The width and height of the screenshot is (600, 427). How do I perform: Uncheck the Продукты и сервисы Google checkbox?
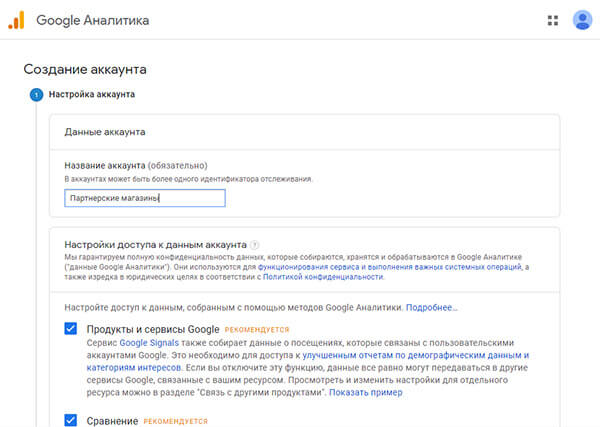tap(70, 328)
